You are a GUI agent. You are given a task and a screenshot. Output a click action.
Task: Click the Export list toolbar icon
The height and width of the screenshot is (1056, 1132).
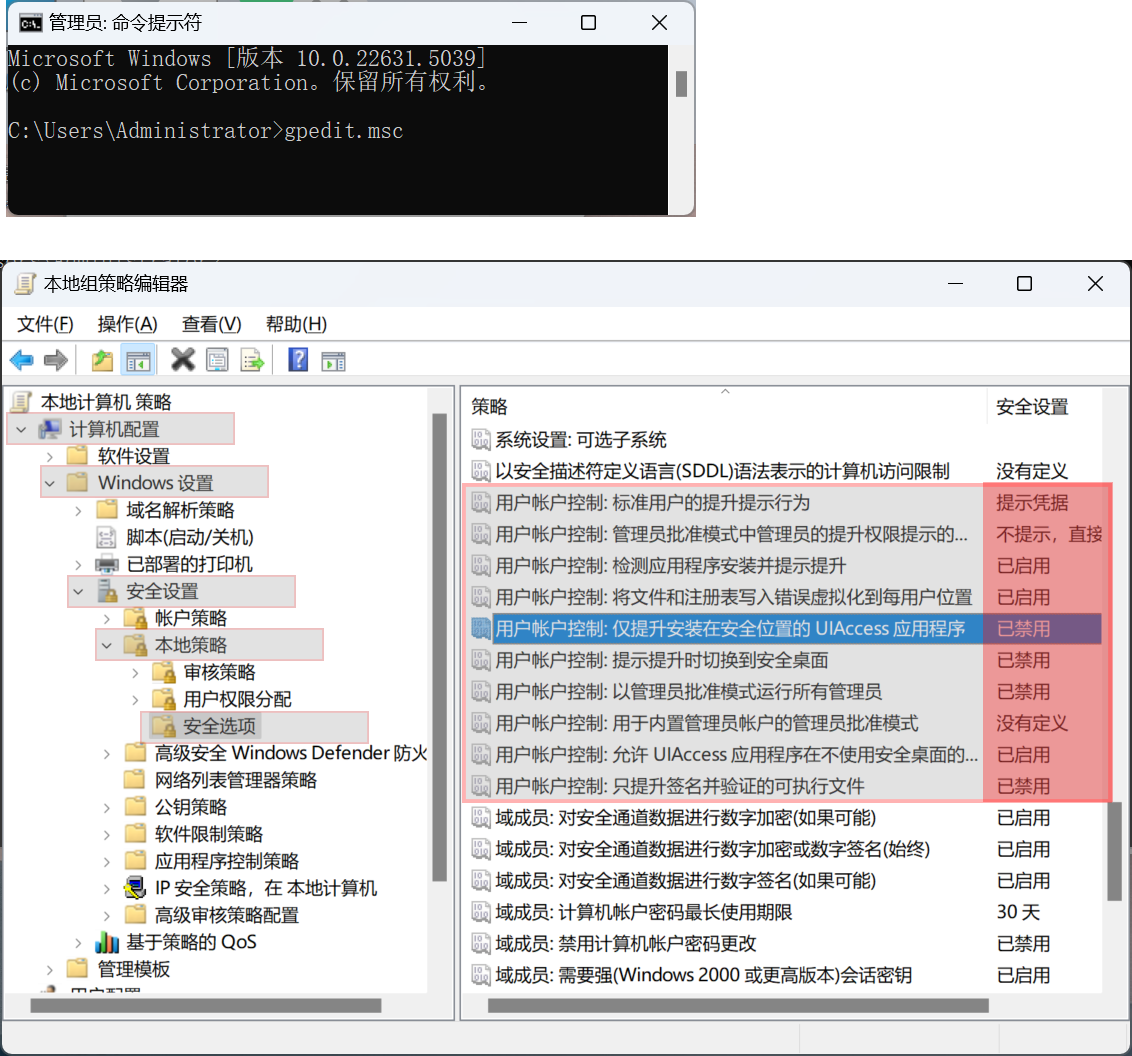coord(252,360)
